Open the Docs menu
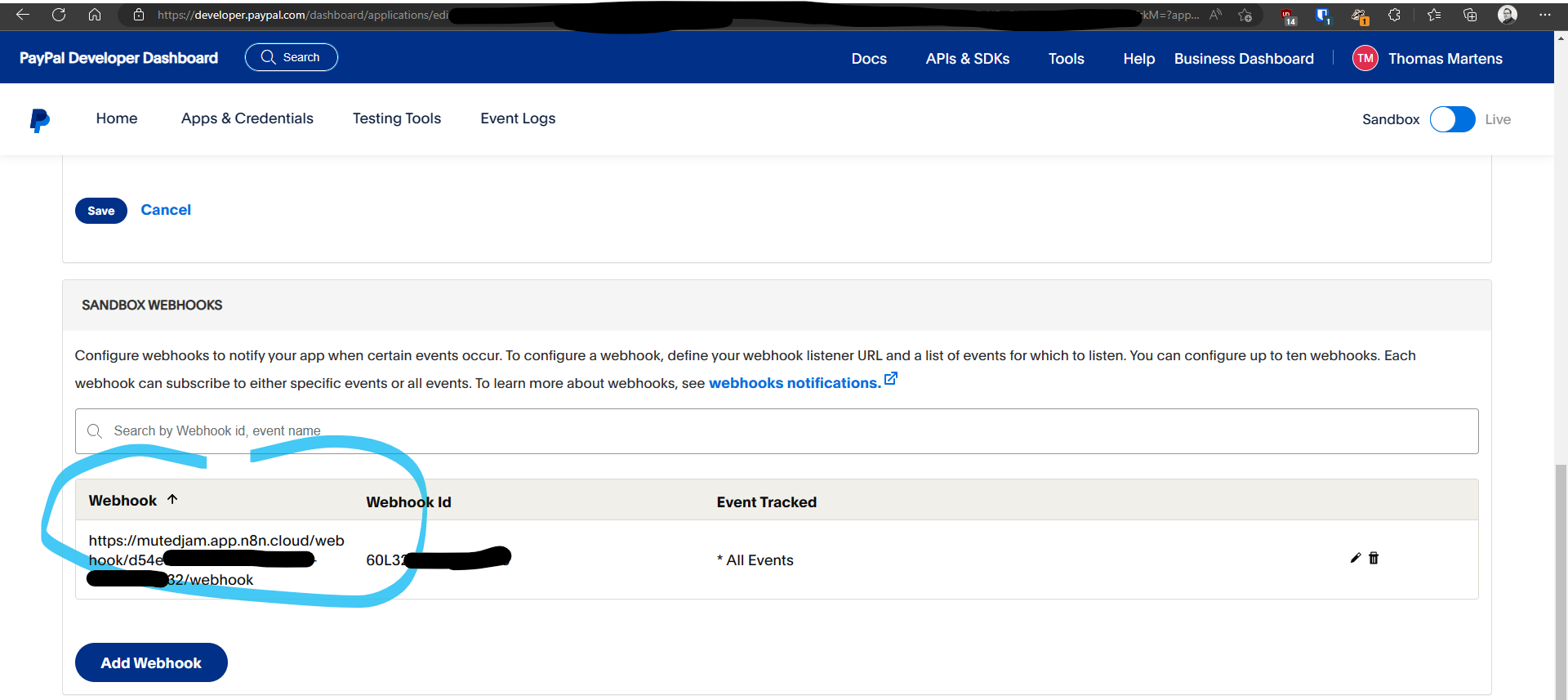1568x700 pixels. [x=869, y=59]
